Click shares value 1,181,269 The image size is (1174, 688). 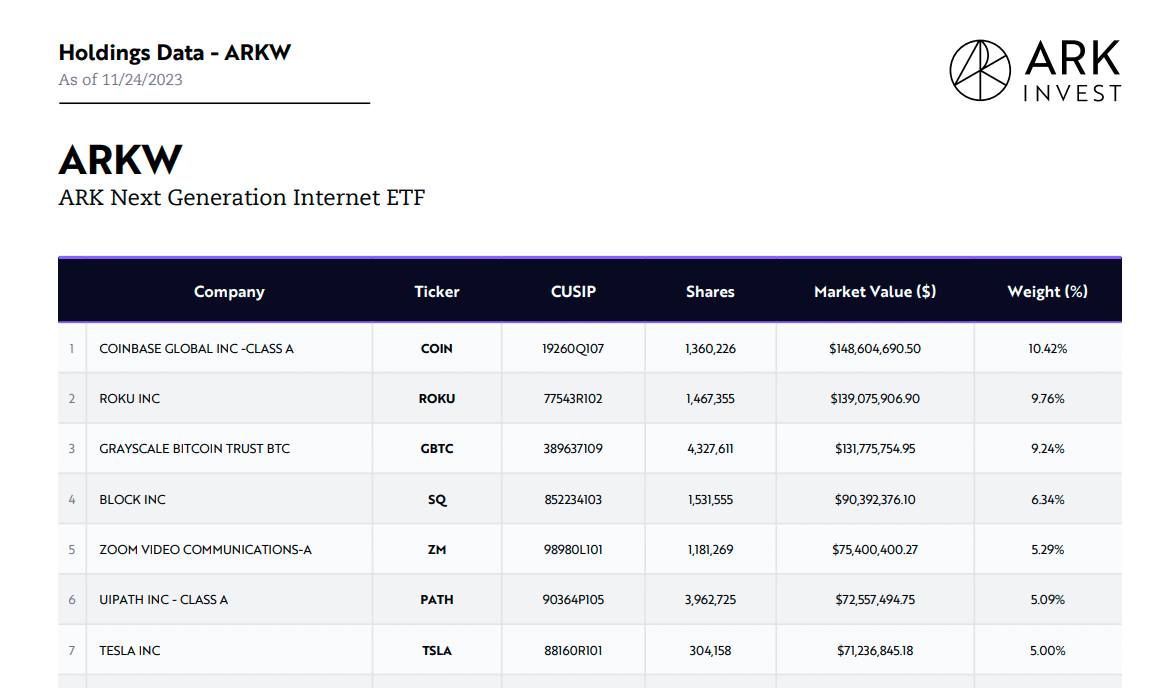(711, 550)
